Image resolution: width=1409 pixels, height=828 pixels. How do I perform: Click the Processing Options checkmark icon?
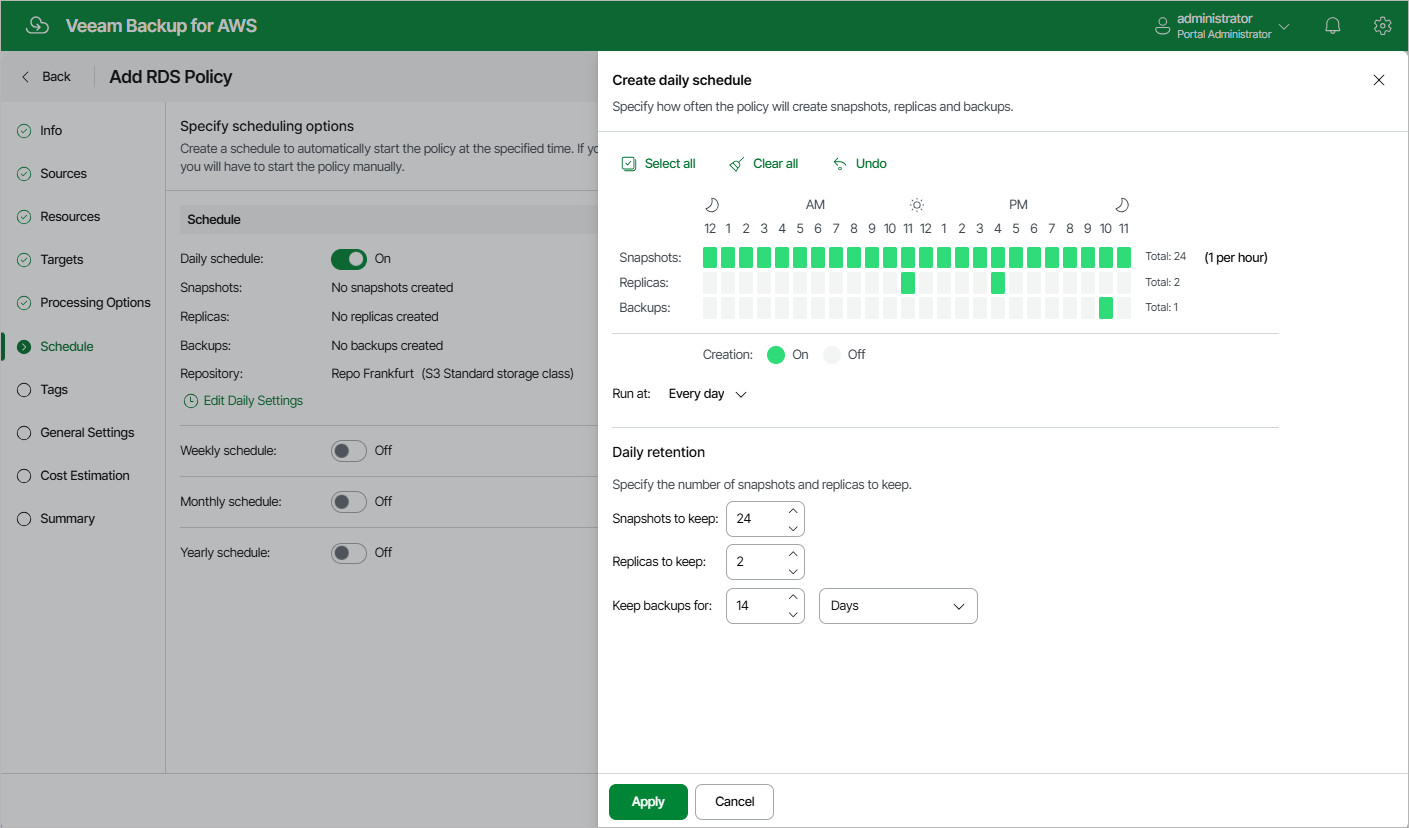(x=24, y=303)
